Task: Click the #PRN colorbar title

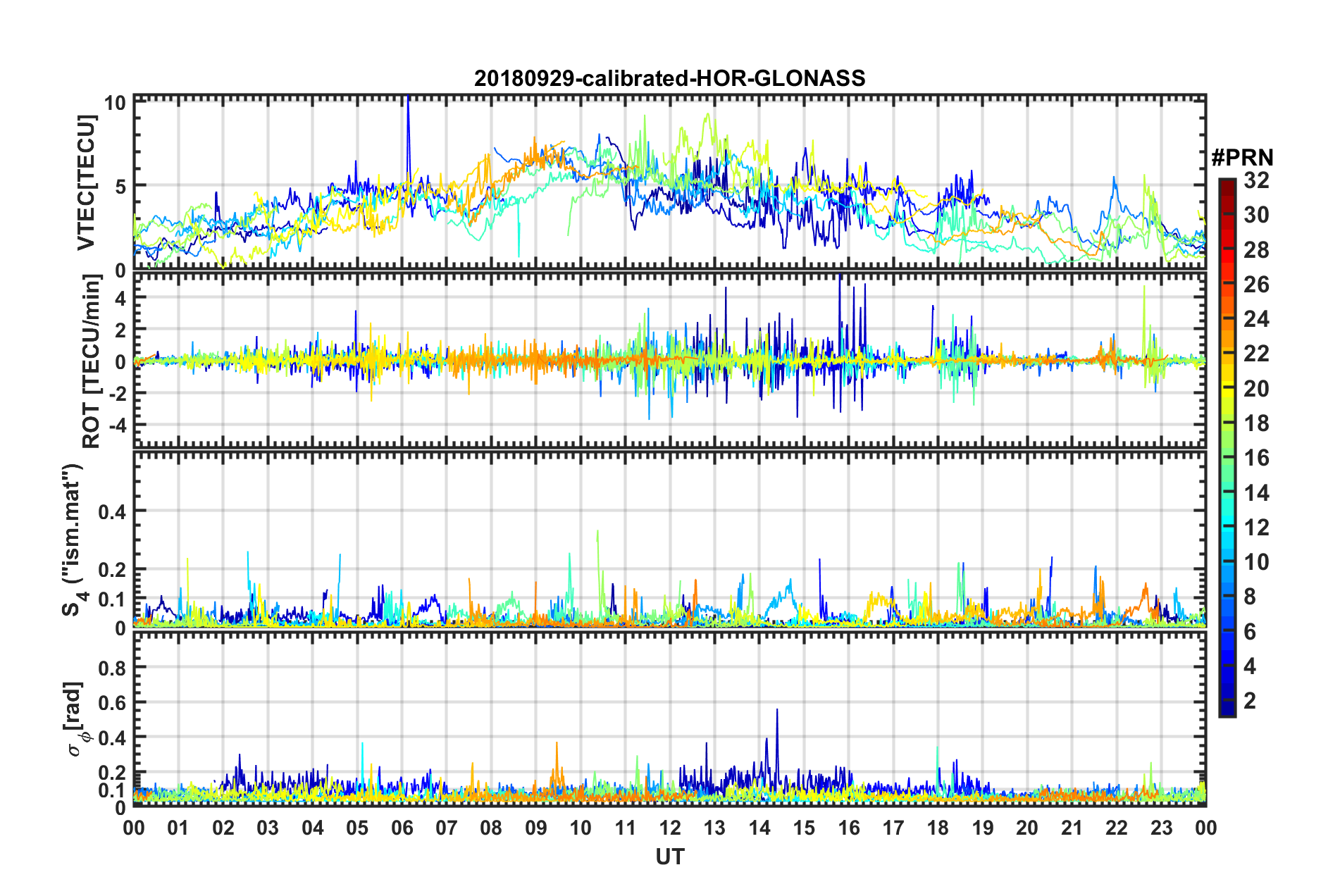Action: (1241, 158)
